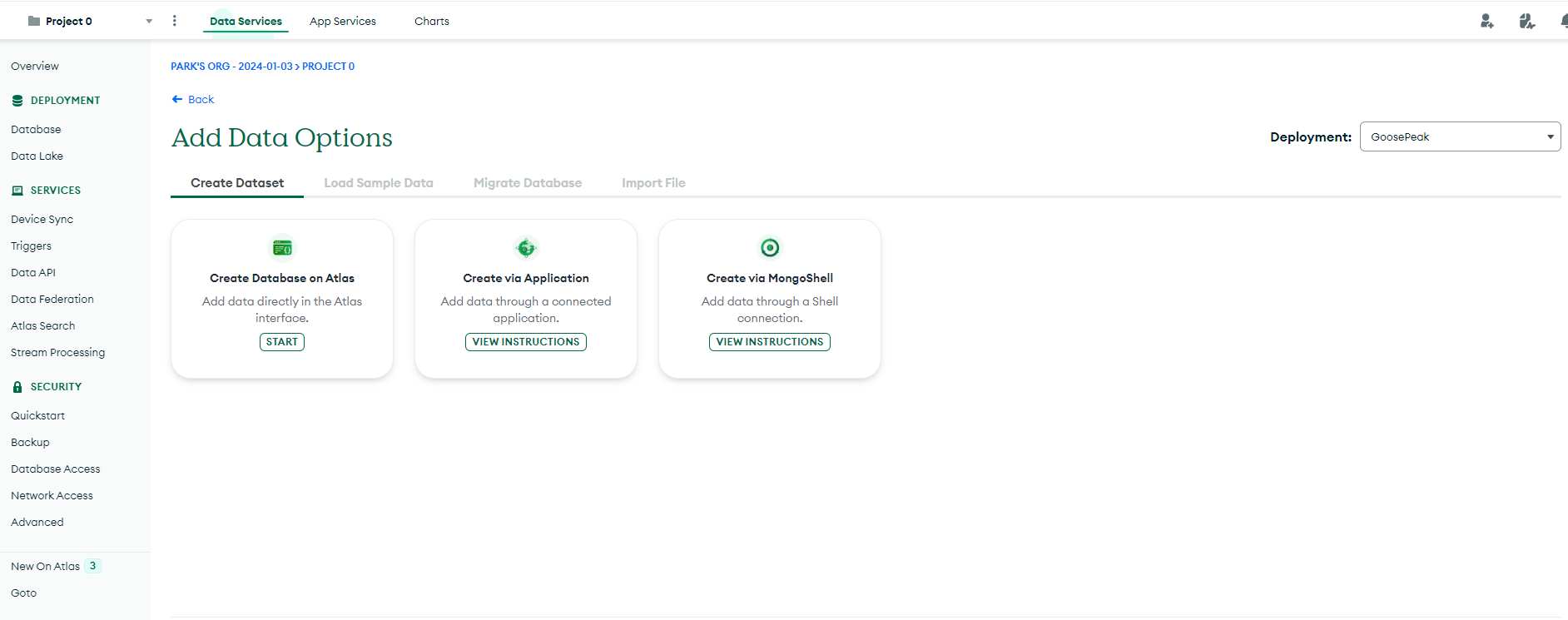This screenshot has height=620, width=1568.
Task: Click the Create via MongoShell title
Action: coord(770,279)
